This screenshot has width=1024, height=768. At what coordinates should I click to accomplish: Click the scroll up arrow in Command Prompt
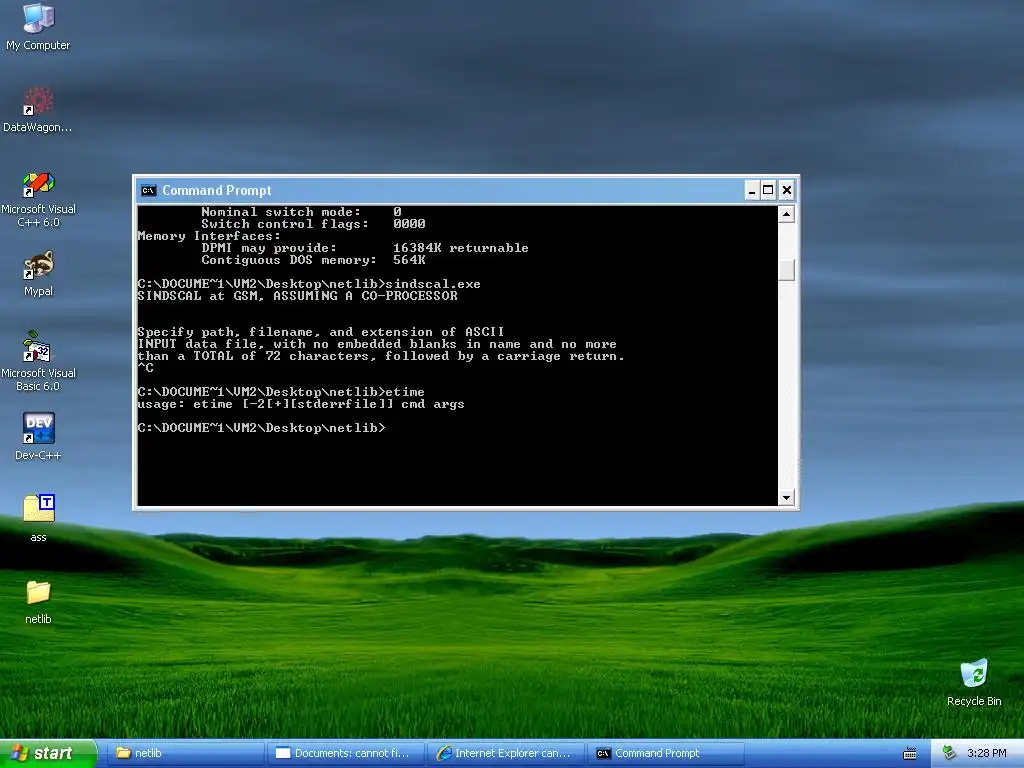(x=786, y=214)
